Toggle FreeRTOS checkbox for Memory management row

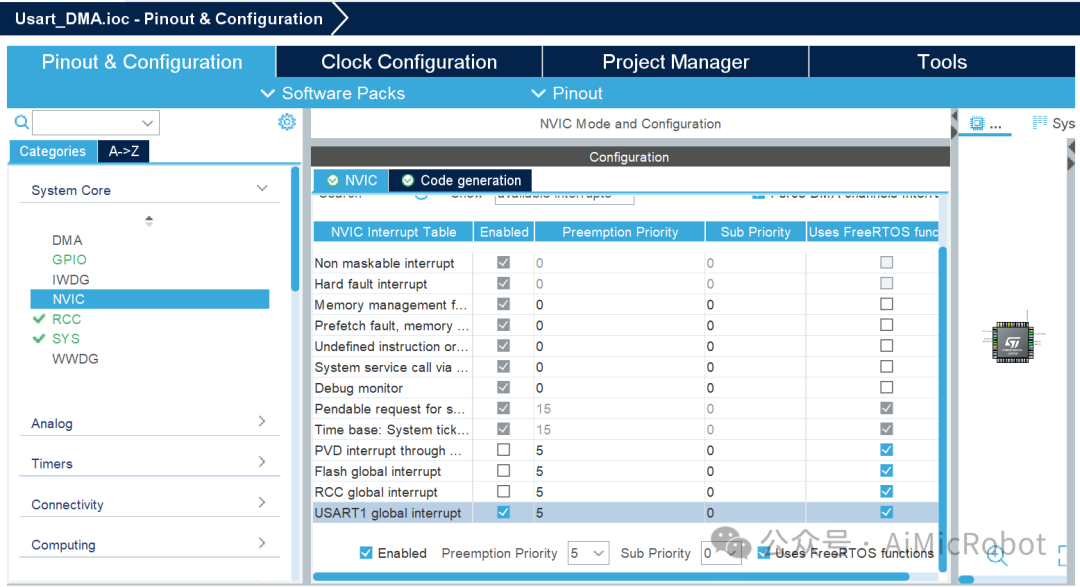pyautogui.click(x=886, y=304)
